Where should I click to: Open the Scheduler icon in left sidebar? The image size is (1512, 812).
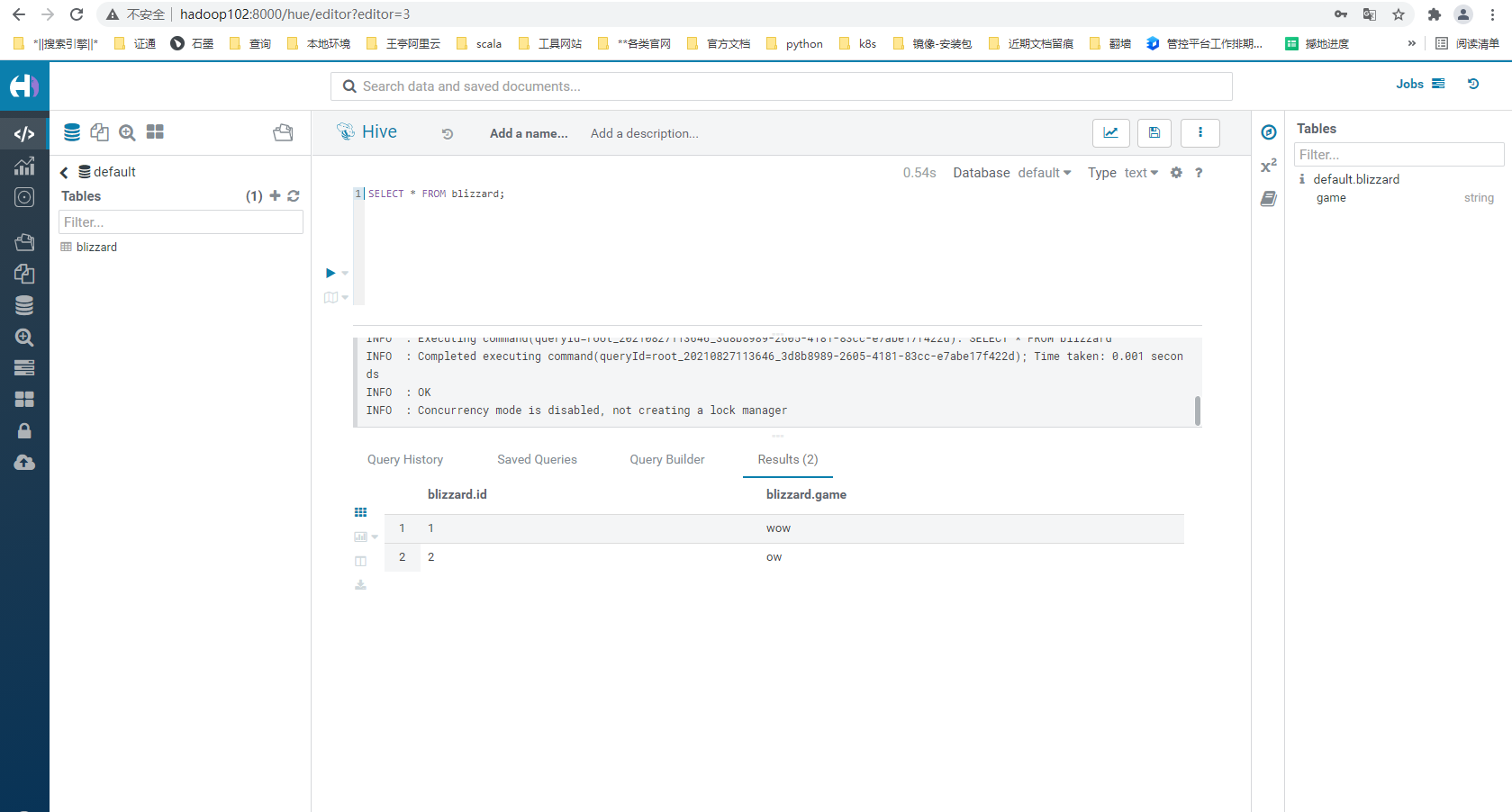pos(24,197)
